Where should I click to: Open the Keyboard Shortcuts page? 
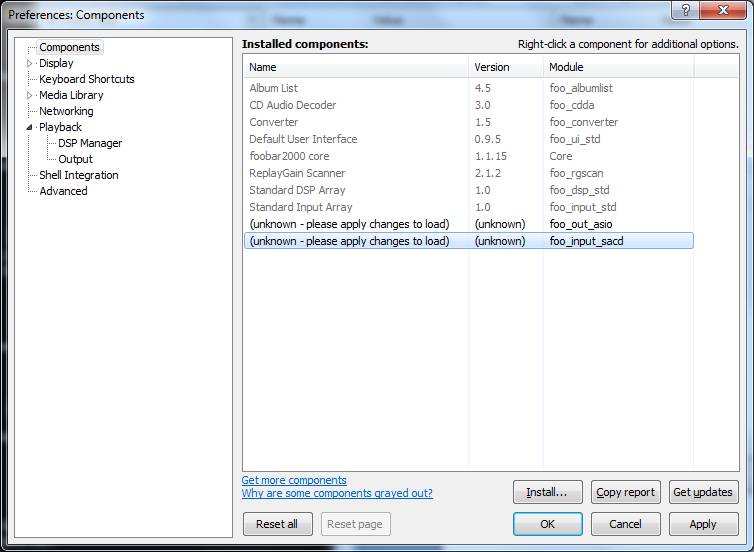pos(87,79)
